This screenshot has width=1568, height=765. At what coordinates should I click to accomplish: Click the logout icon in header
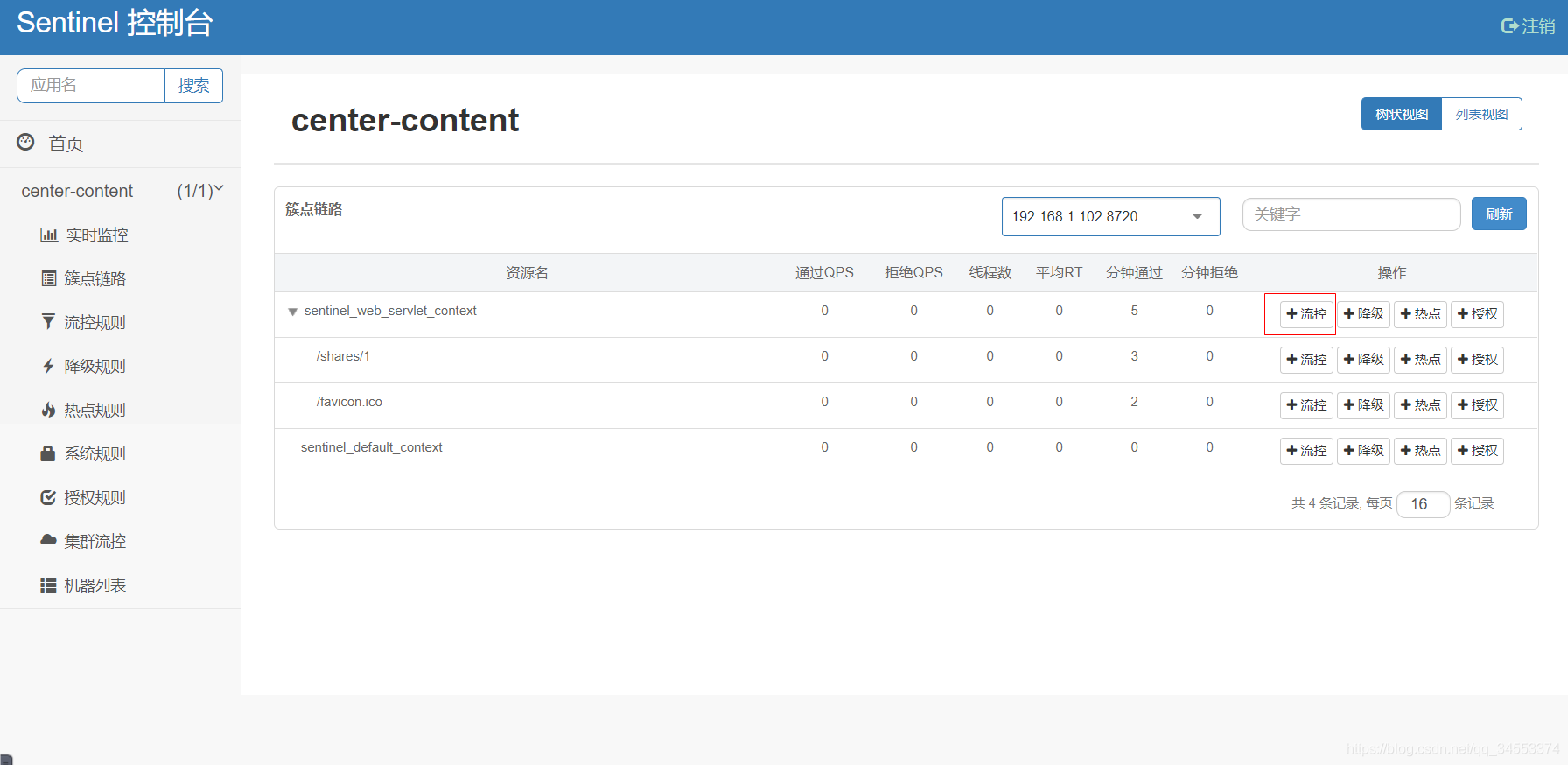tap(1509, 26)
